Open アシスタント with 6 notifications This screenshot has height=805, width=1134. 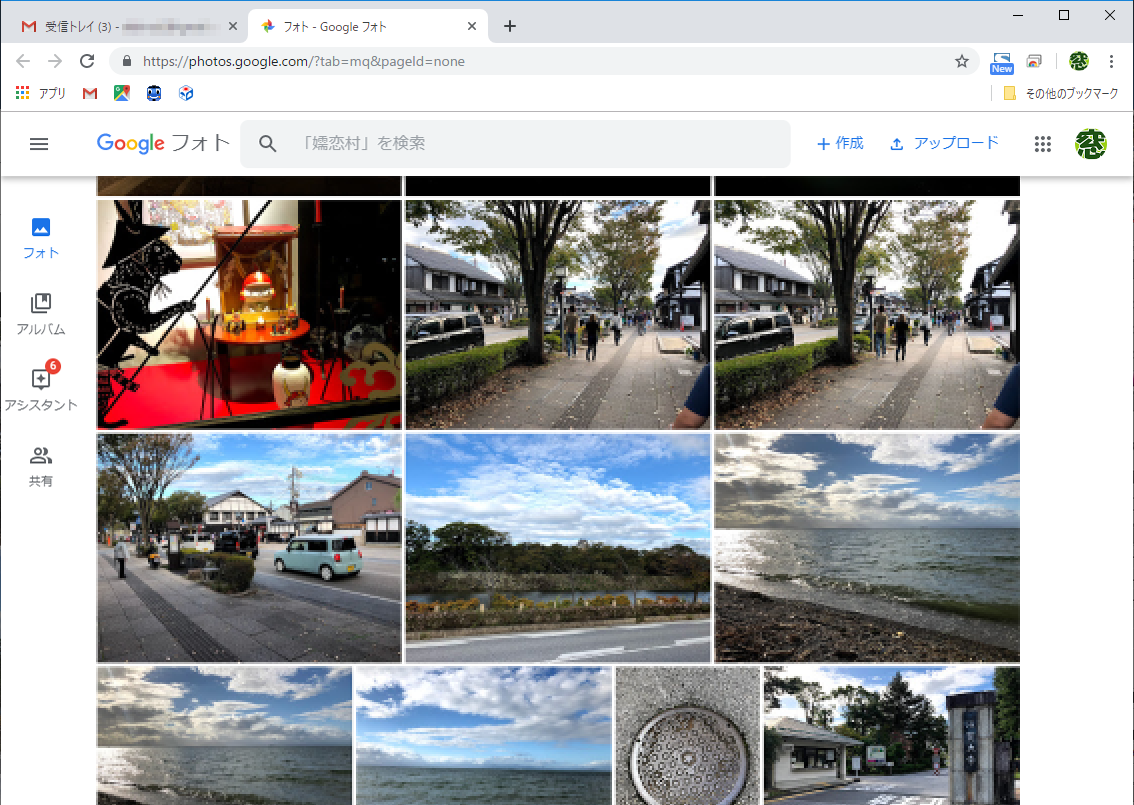coord(40,384)
